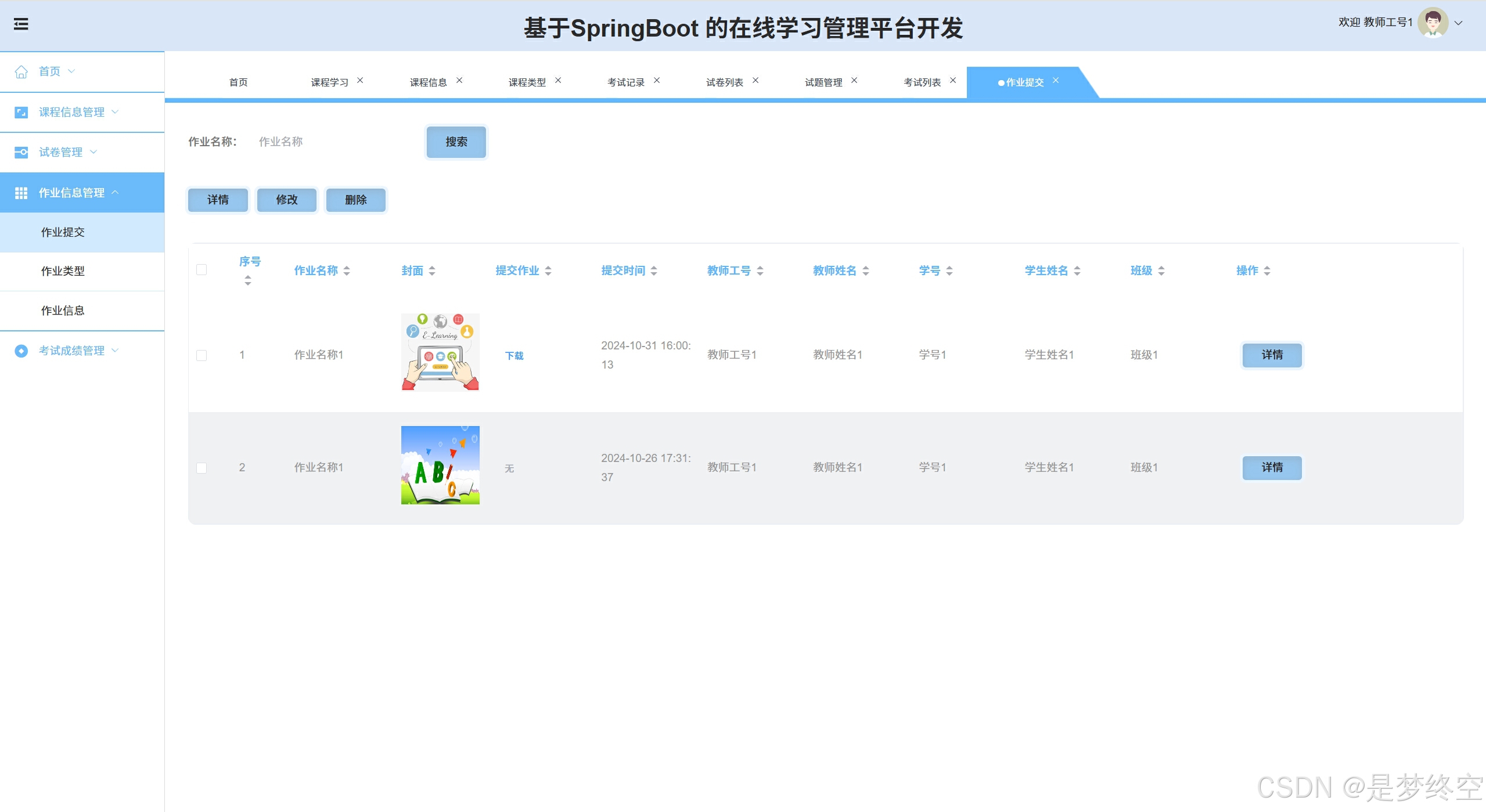
Task: Click the home icon in sidebar
Action: 21,72
